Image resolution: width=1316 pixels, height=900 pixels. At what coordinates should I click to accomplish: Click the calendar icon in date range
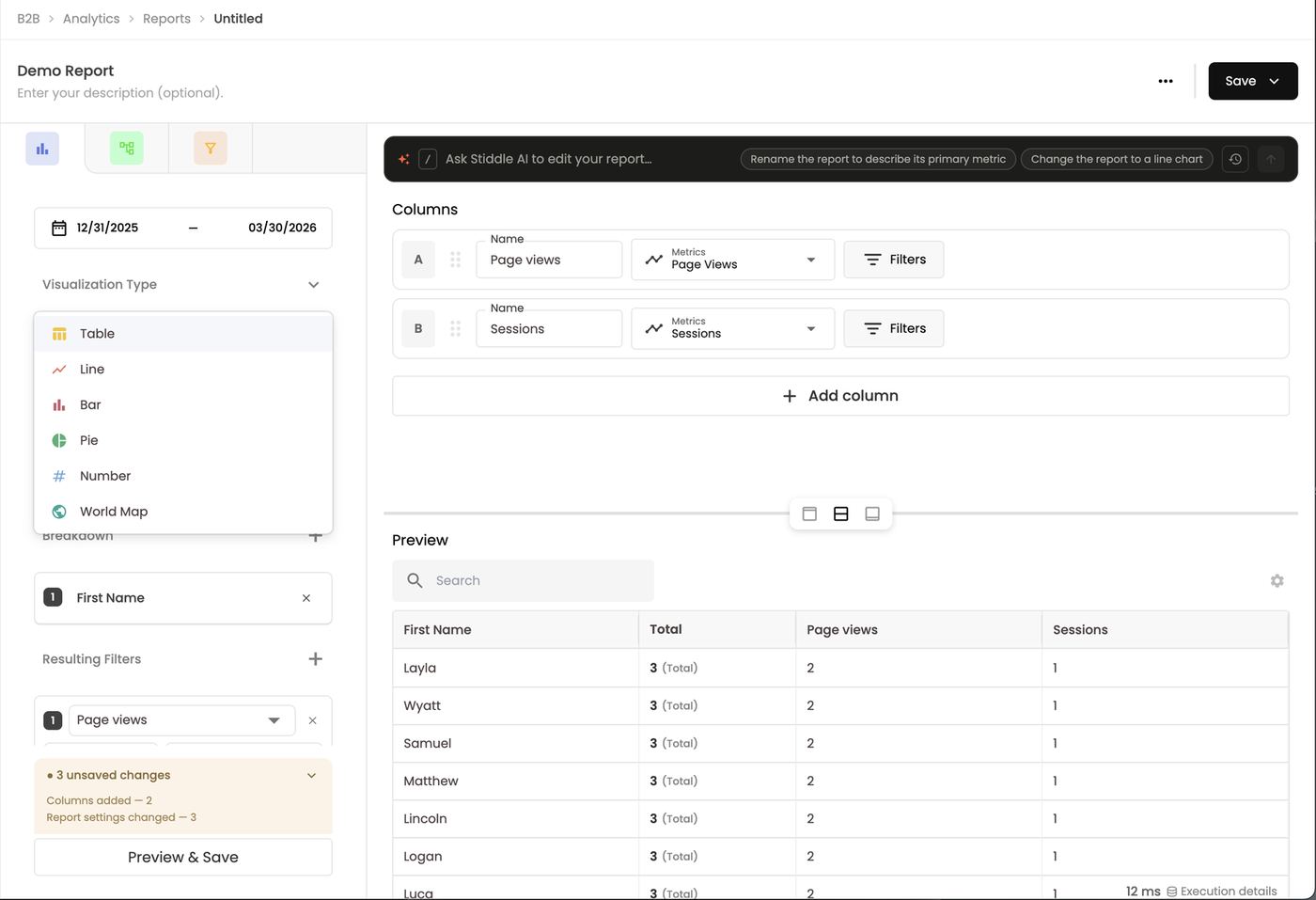59,228
